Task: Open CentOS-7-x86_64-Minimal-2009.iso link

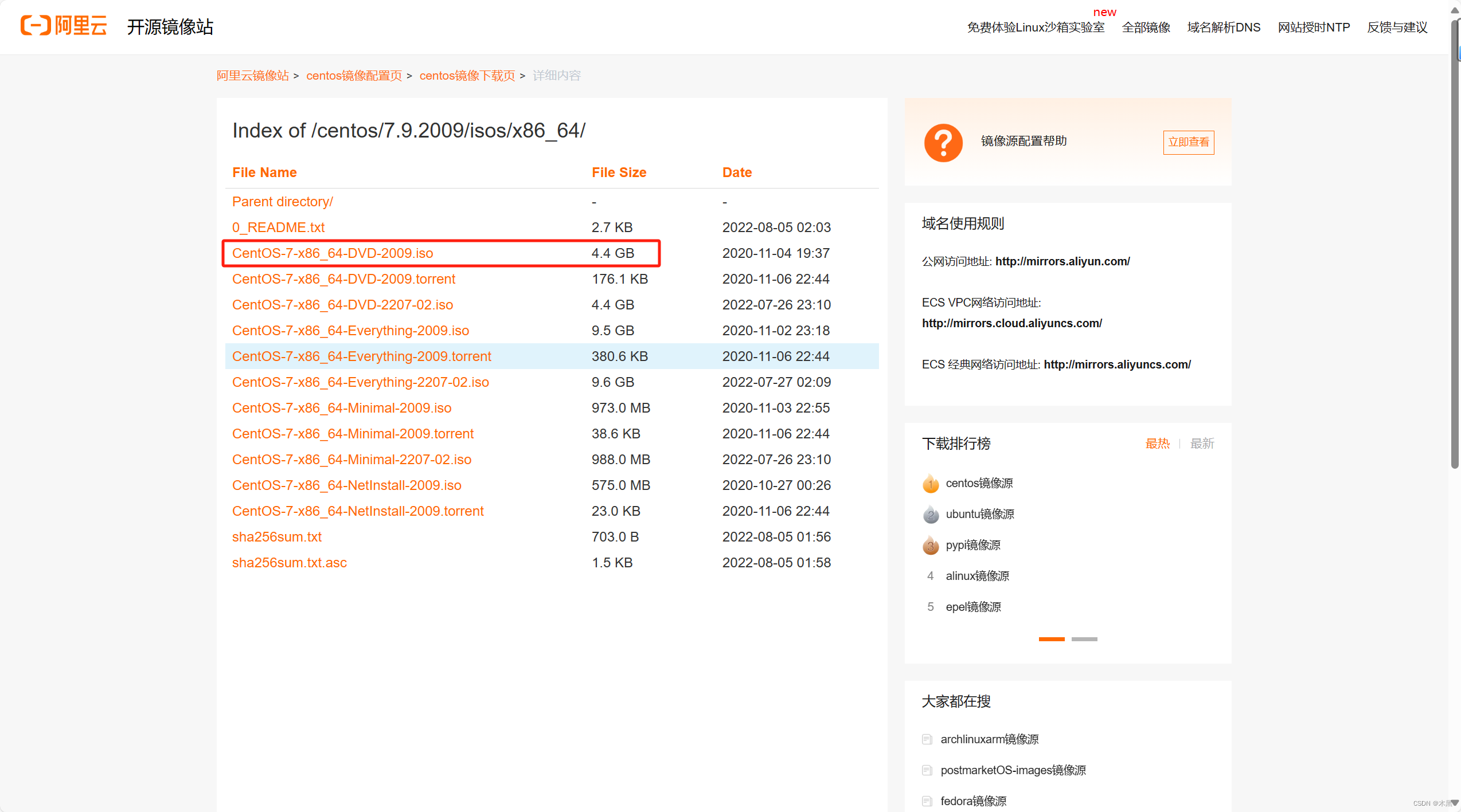Action: pos(341,408)
